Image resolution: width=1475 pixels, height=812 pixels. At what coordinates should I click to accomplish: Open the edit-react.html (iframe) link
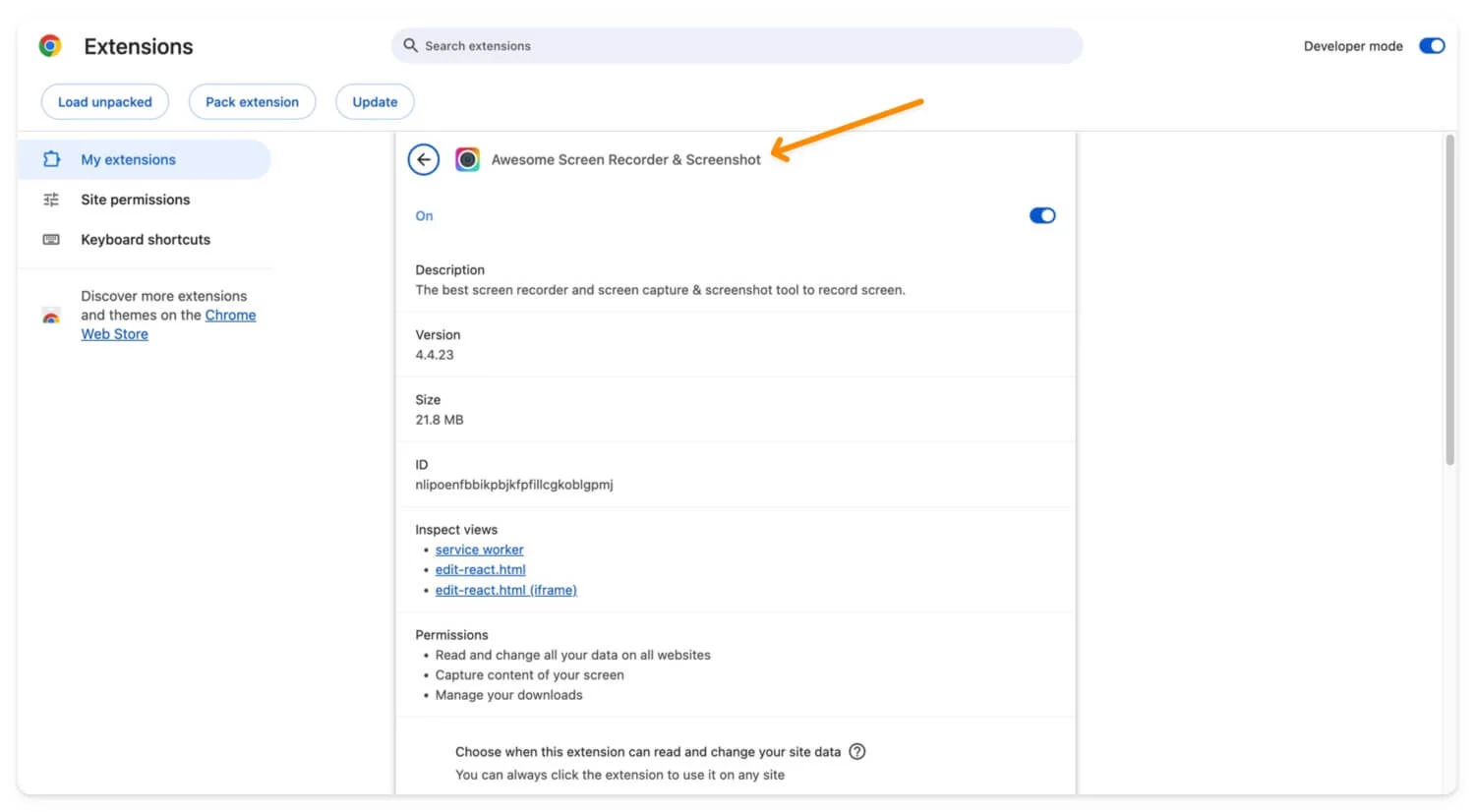tap(505, 591)
